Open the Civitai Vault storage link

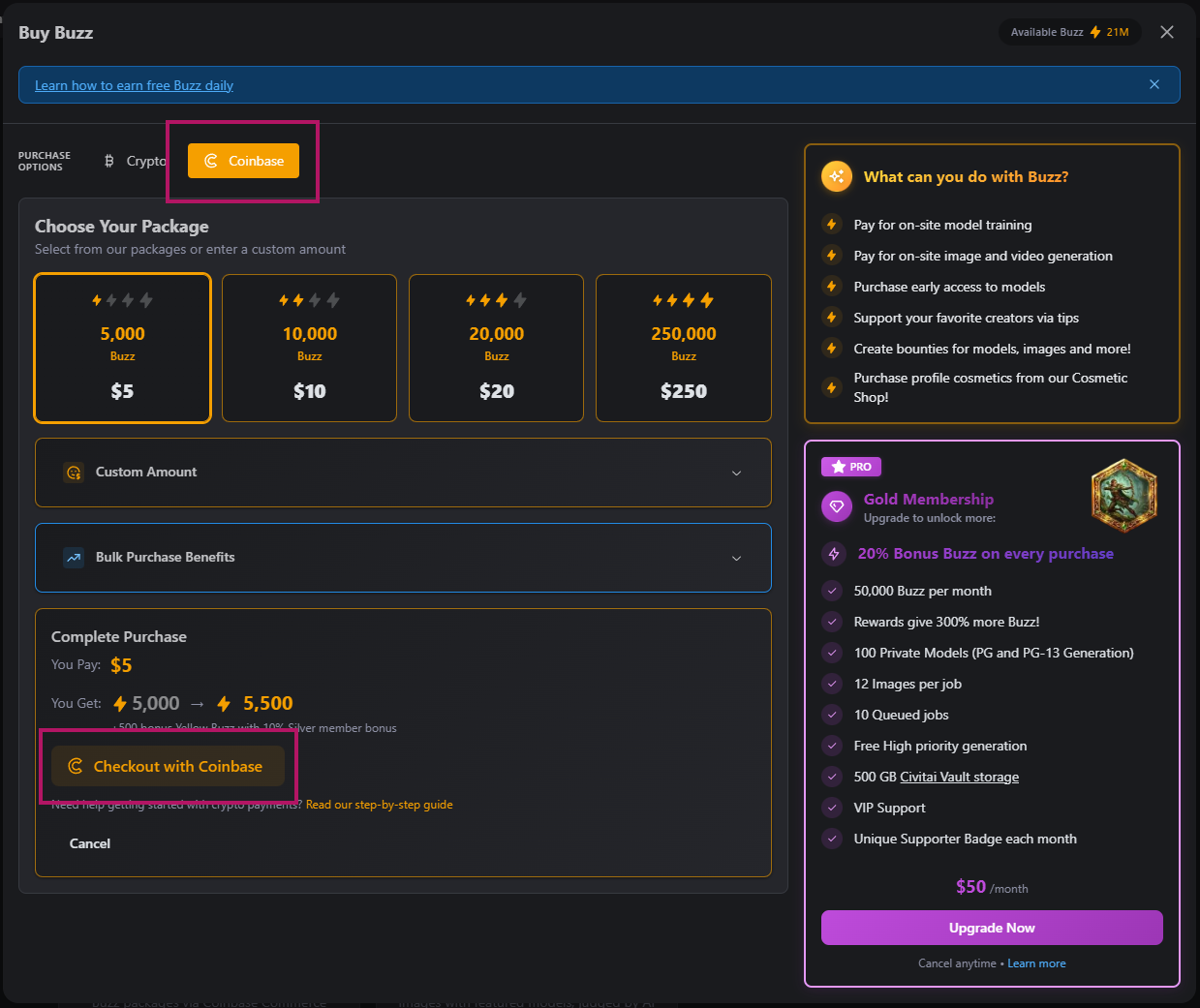(959, 777)
